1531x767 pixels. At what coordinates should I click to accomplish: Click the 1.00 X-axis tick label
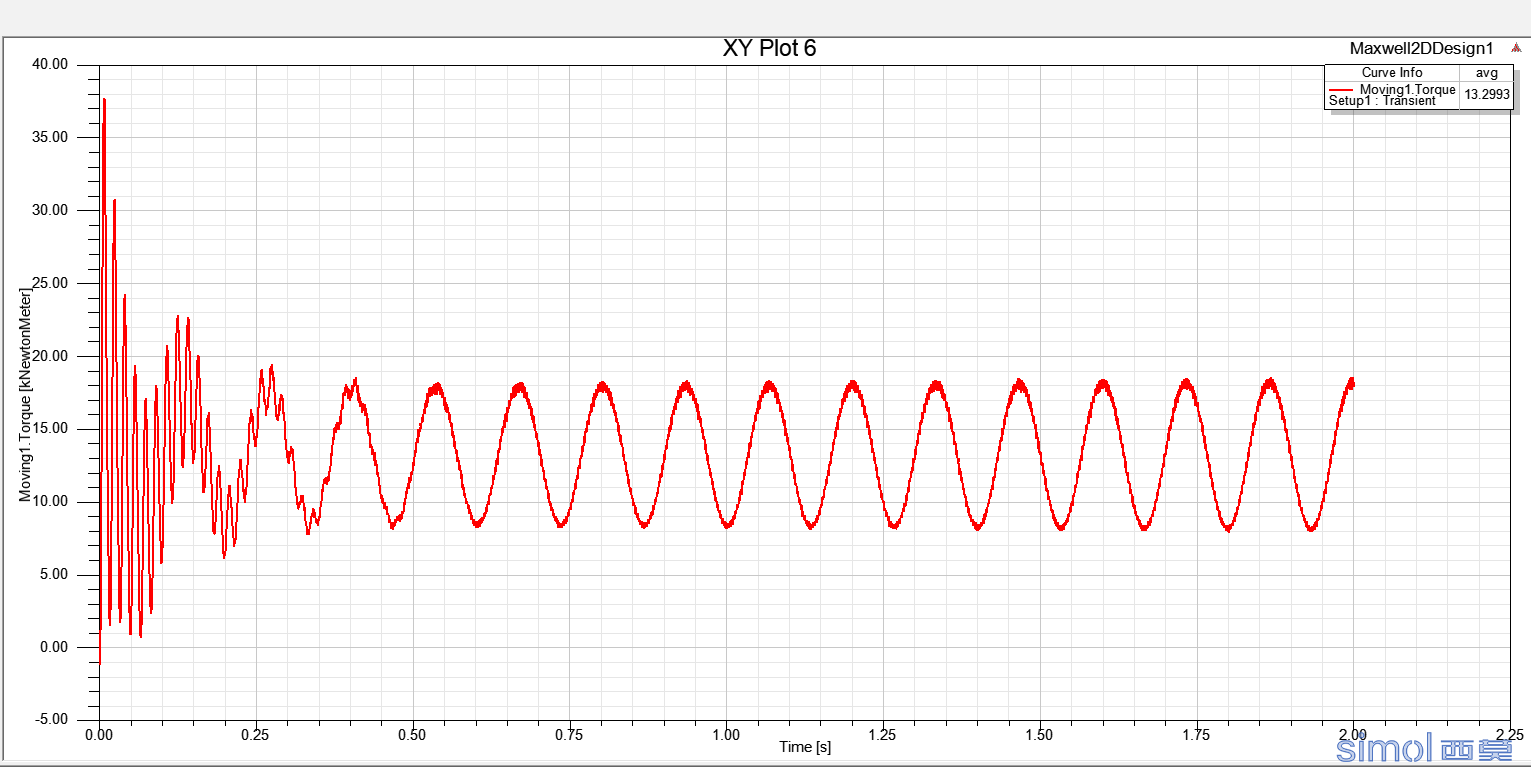point(726,734)
